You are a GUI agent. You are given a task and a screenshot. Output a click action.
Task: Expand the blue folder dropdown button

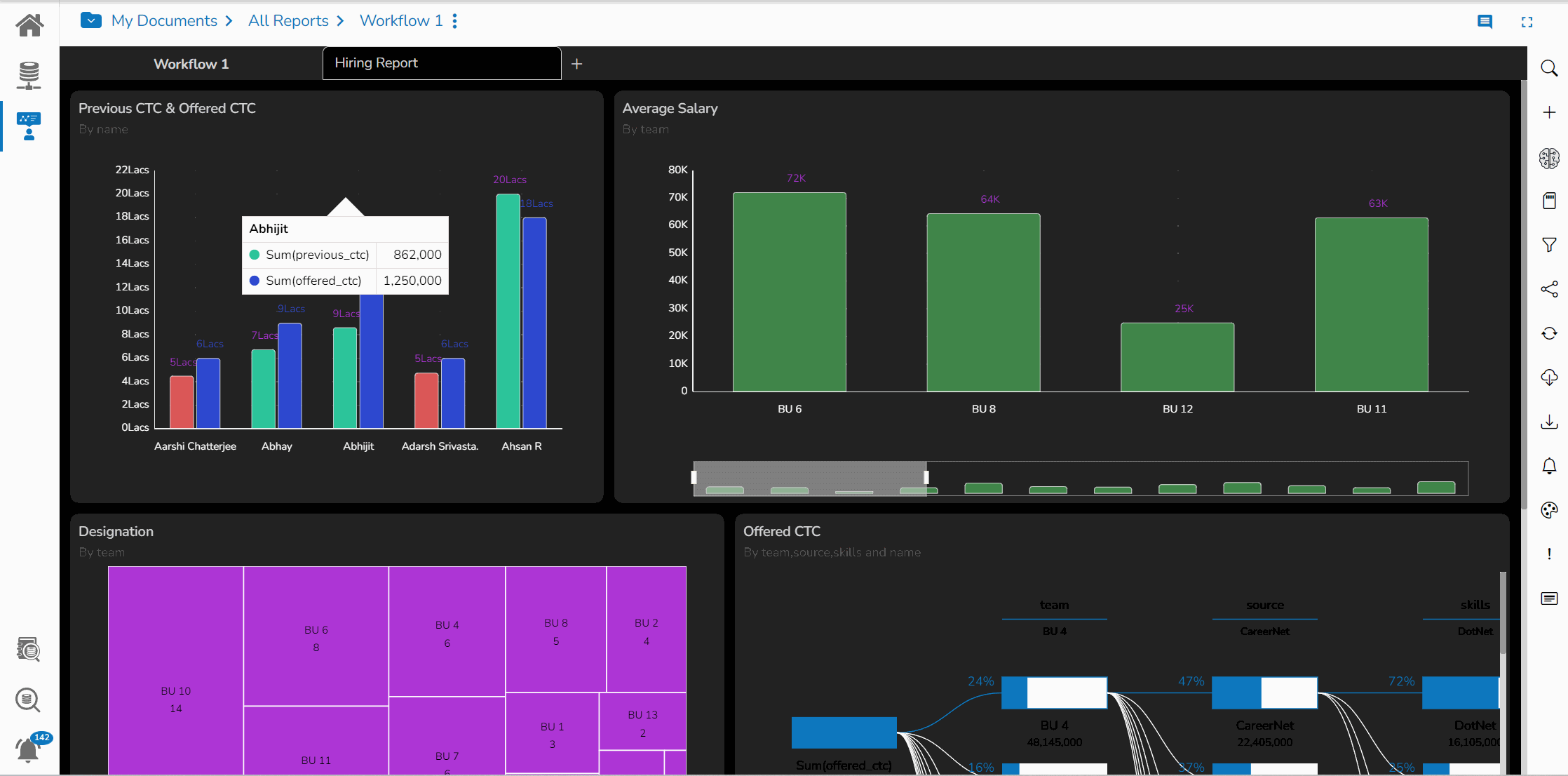coord(91,20)
